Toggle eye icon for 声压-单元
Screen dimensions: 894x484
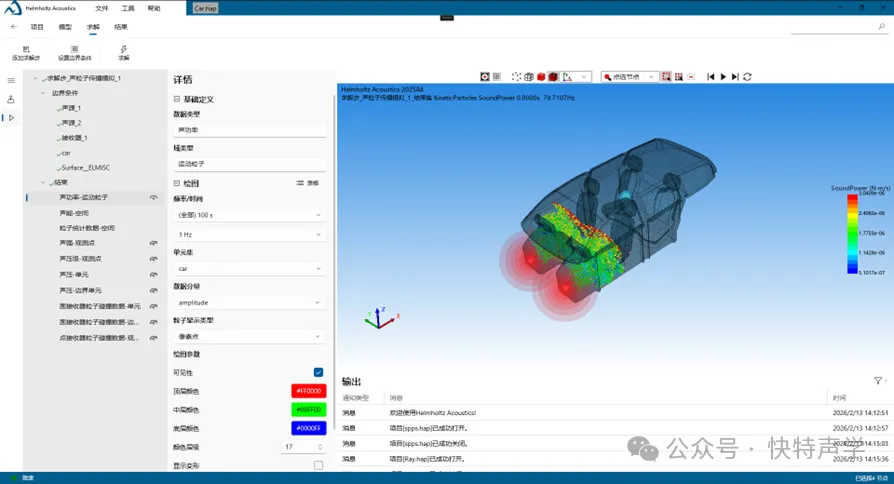(154, 275)
